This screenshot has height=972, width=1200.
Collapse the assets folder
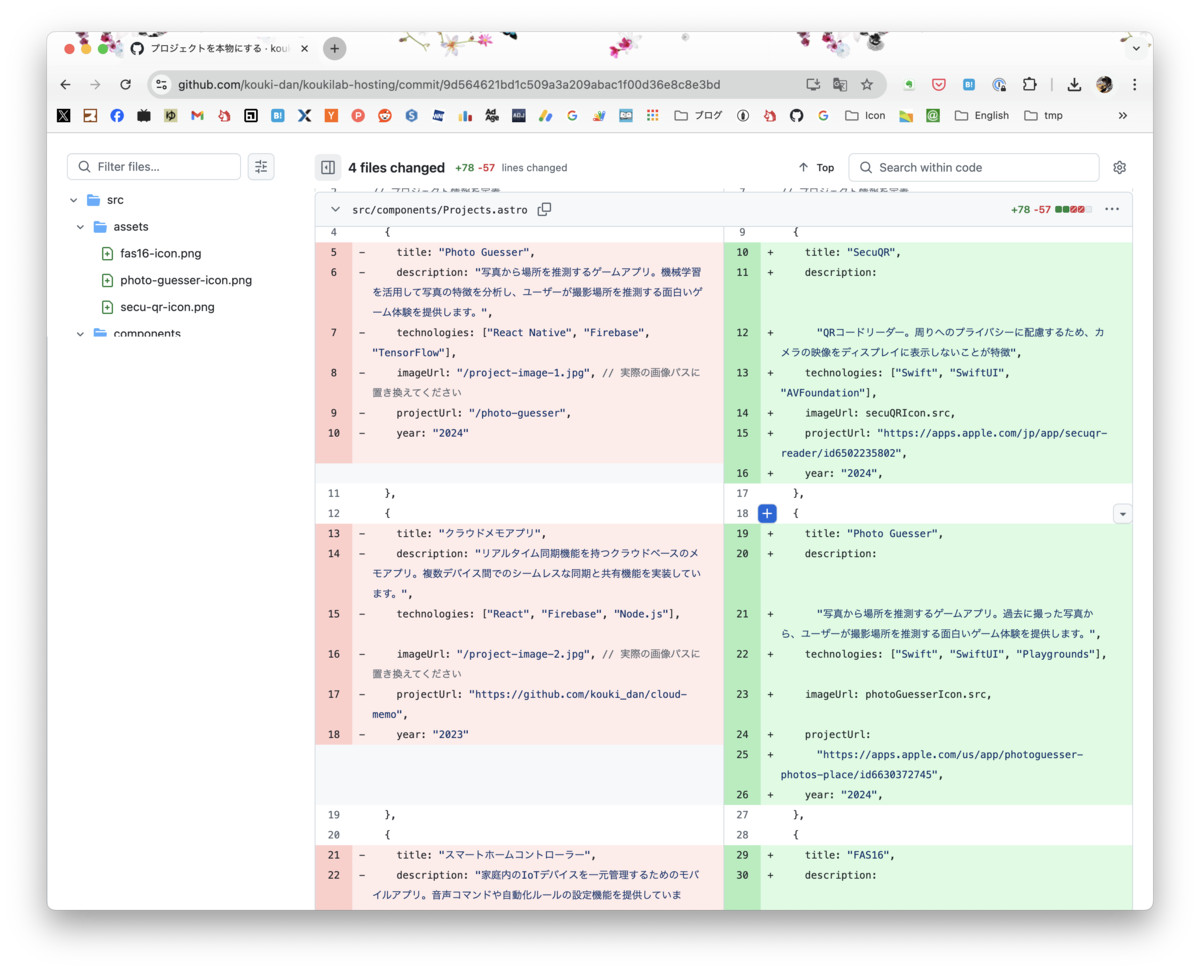coord(81,227)
